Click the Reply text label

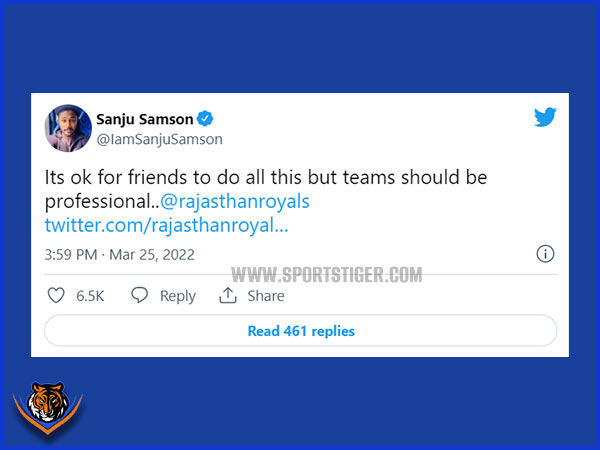tap(178, 296)
